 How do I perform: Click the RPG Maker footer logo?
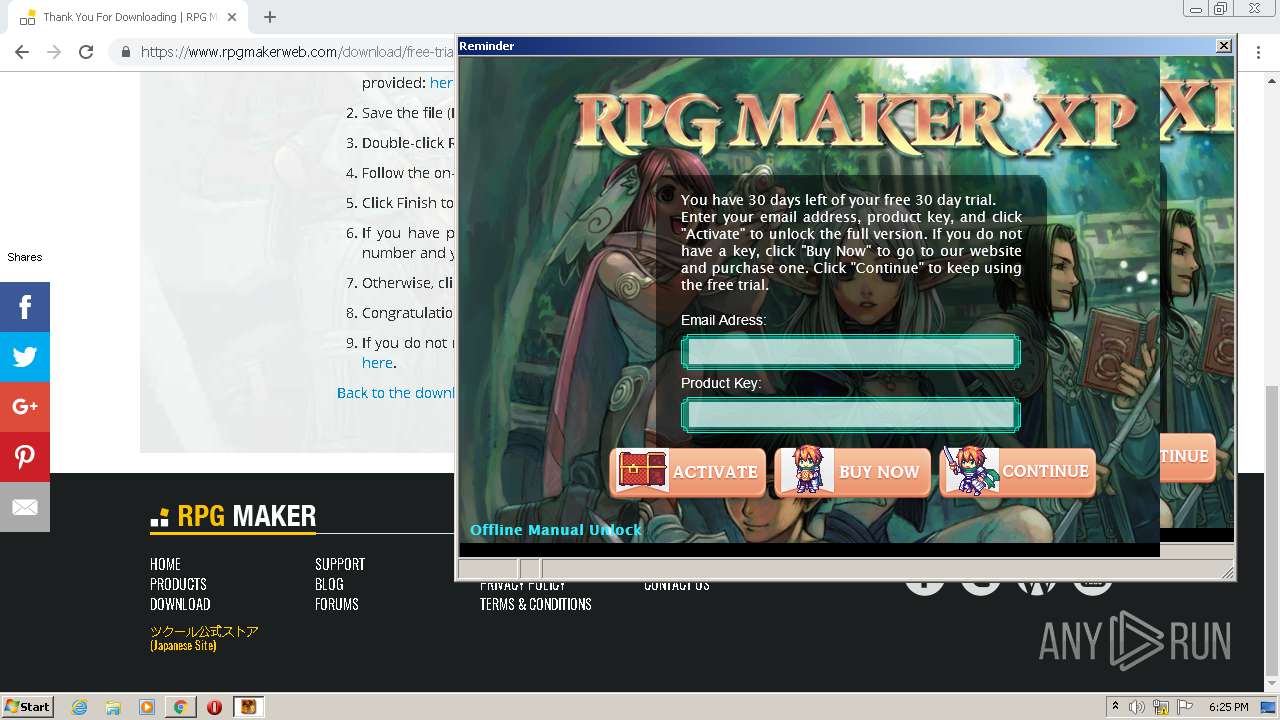pos(233,516)
